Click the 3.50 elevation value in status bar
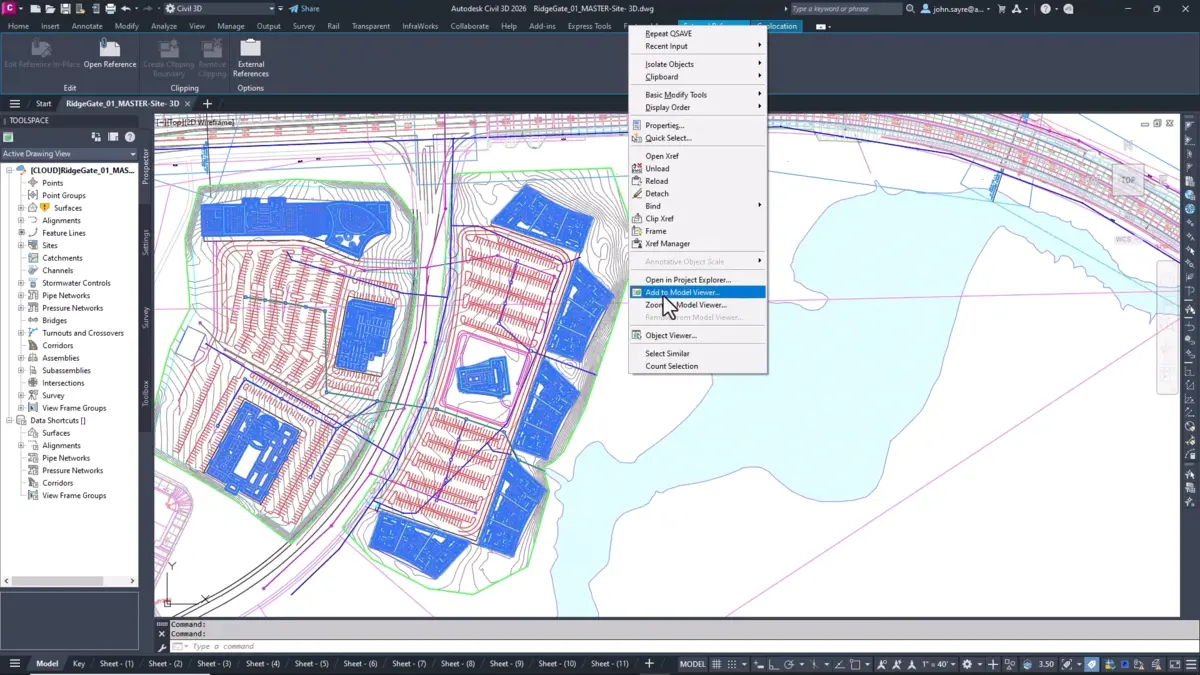Viewport: 1200px width, 675px height. point(1046,664)
